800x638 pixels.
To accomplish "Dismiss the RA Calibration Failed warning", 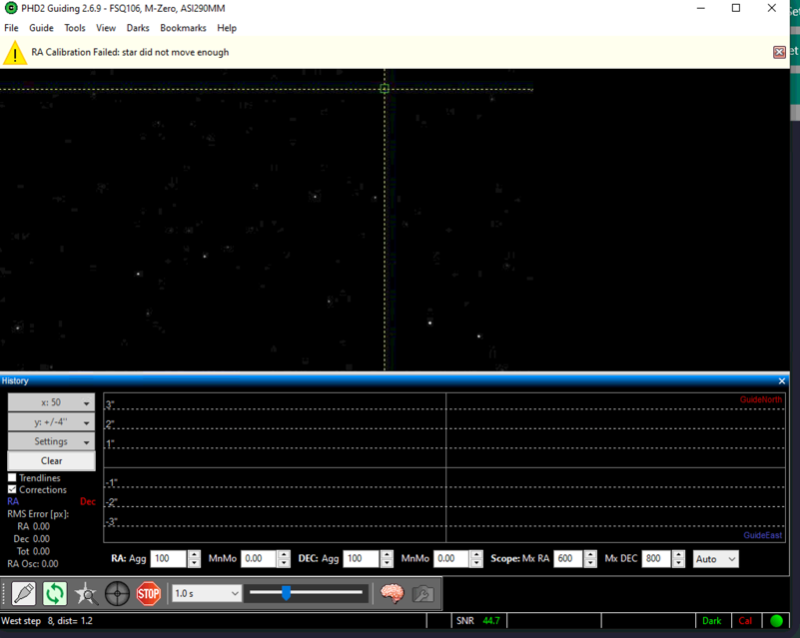I will [x=779, y=52].
